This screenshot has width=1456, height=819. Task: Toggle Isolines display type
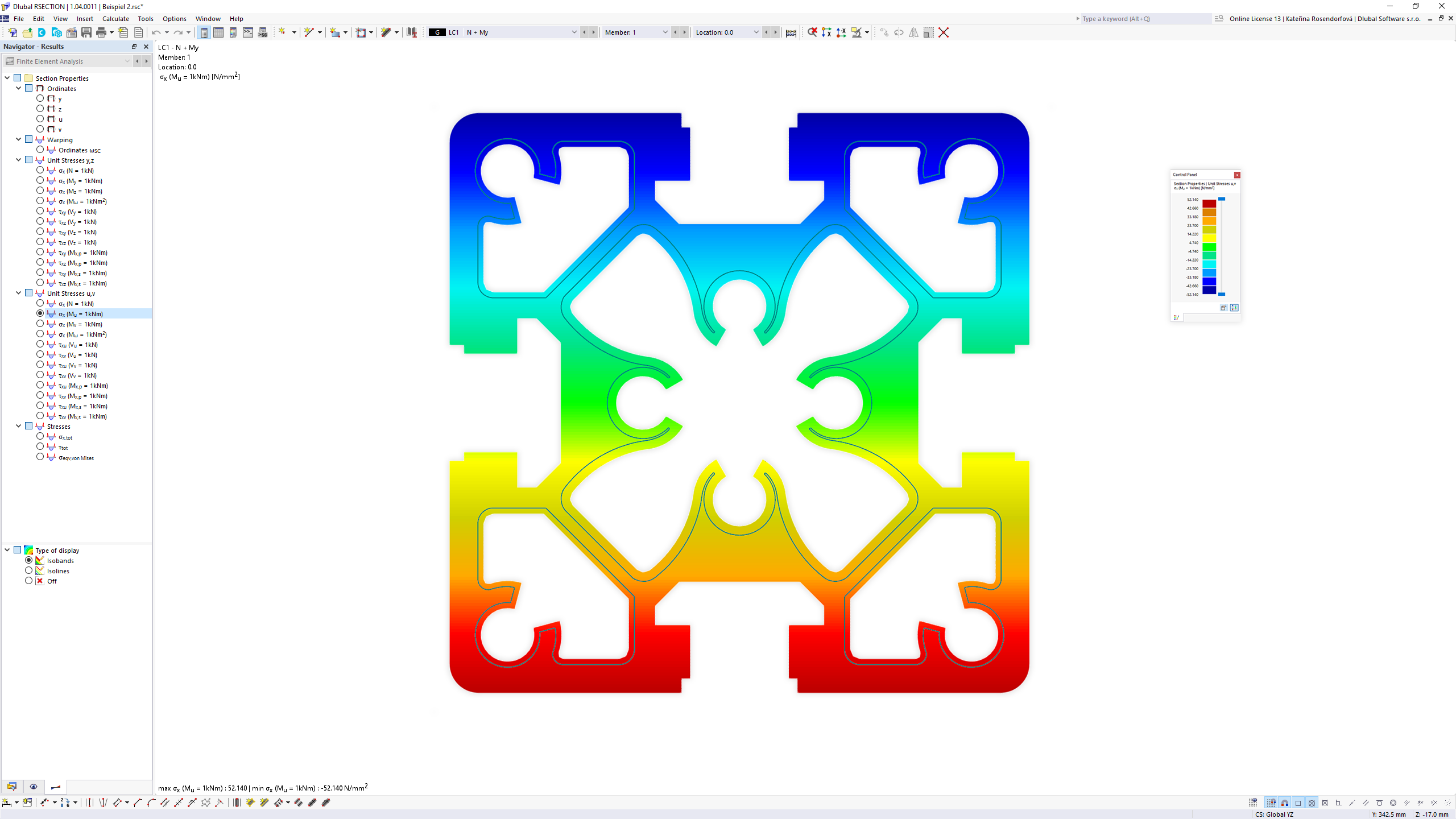(29, 571)
